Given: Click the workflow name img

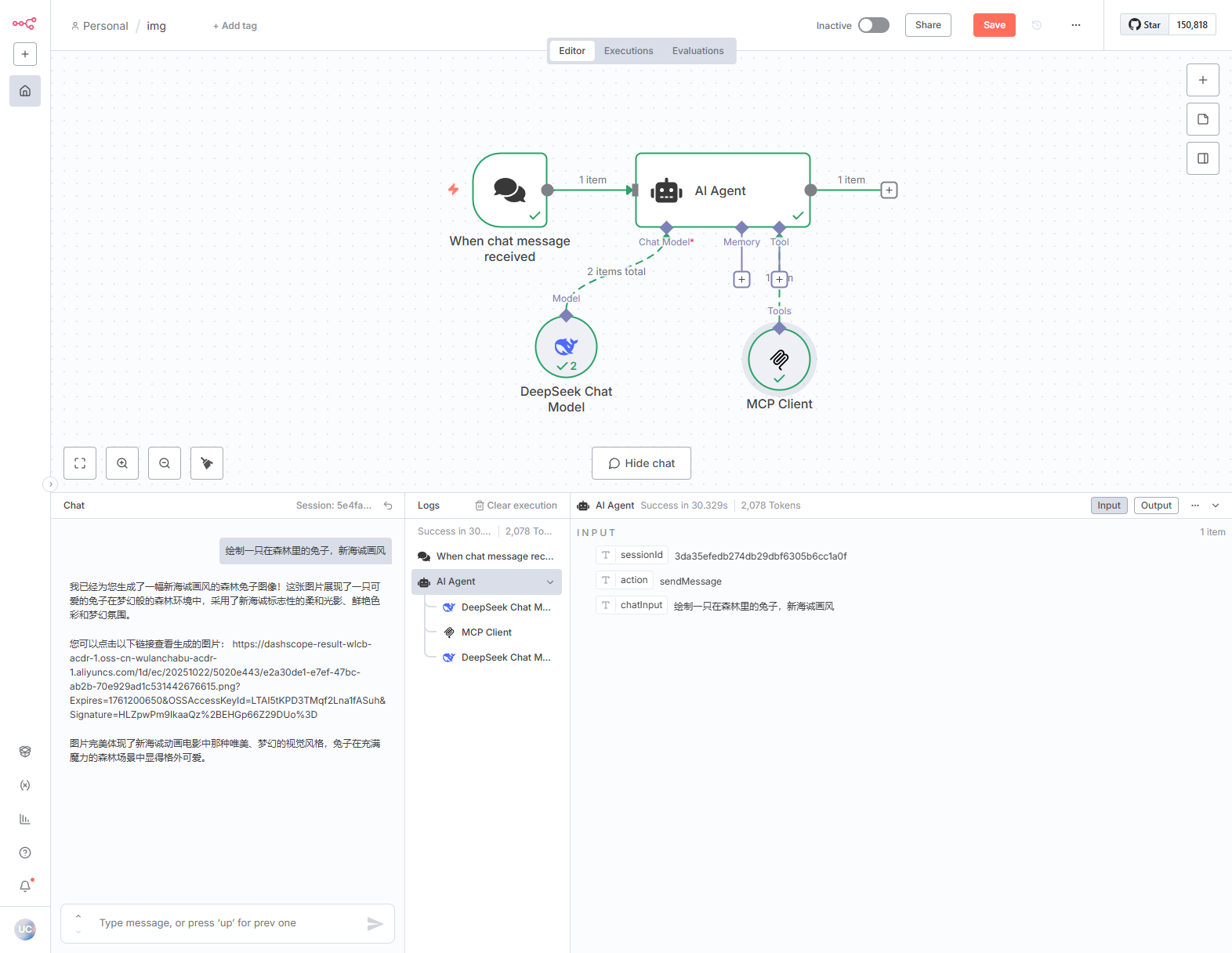Looking at the screenshot, I should tap(157, 26).
